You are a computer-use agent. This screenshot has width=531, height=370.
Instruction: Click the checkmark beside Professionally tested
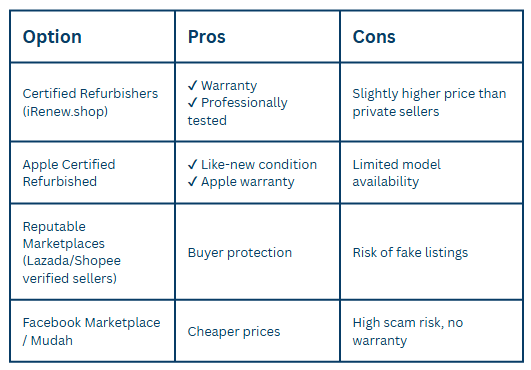click(192, 102)
